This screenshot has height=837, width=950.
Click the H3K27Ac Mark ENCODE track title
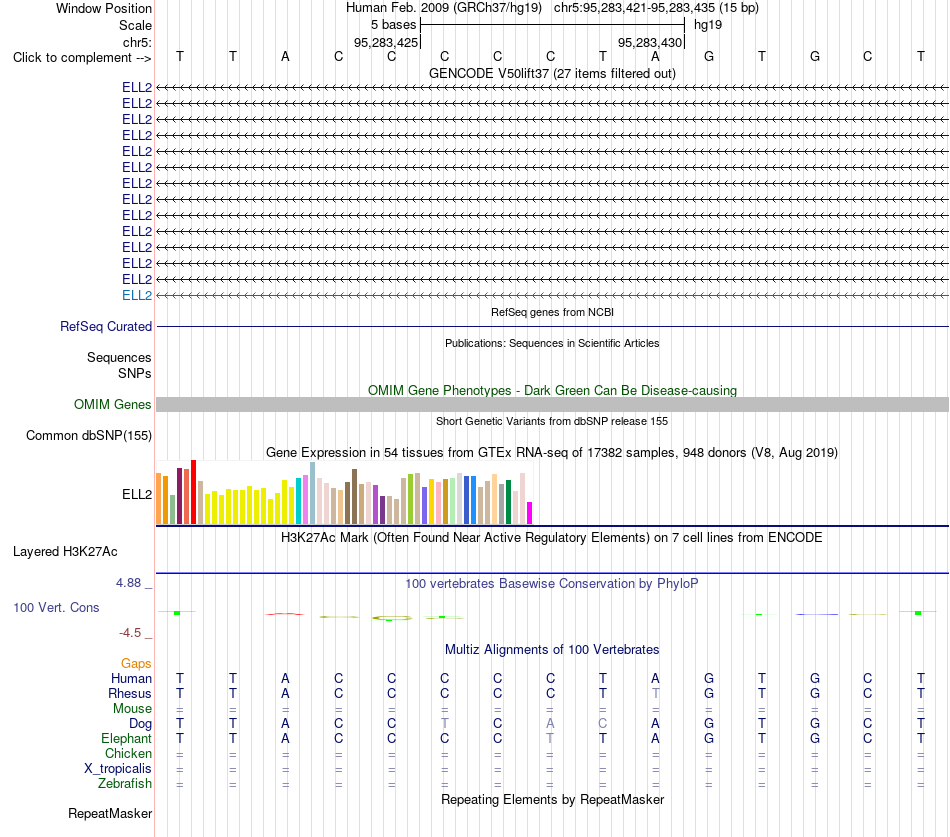click(552, 538)
